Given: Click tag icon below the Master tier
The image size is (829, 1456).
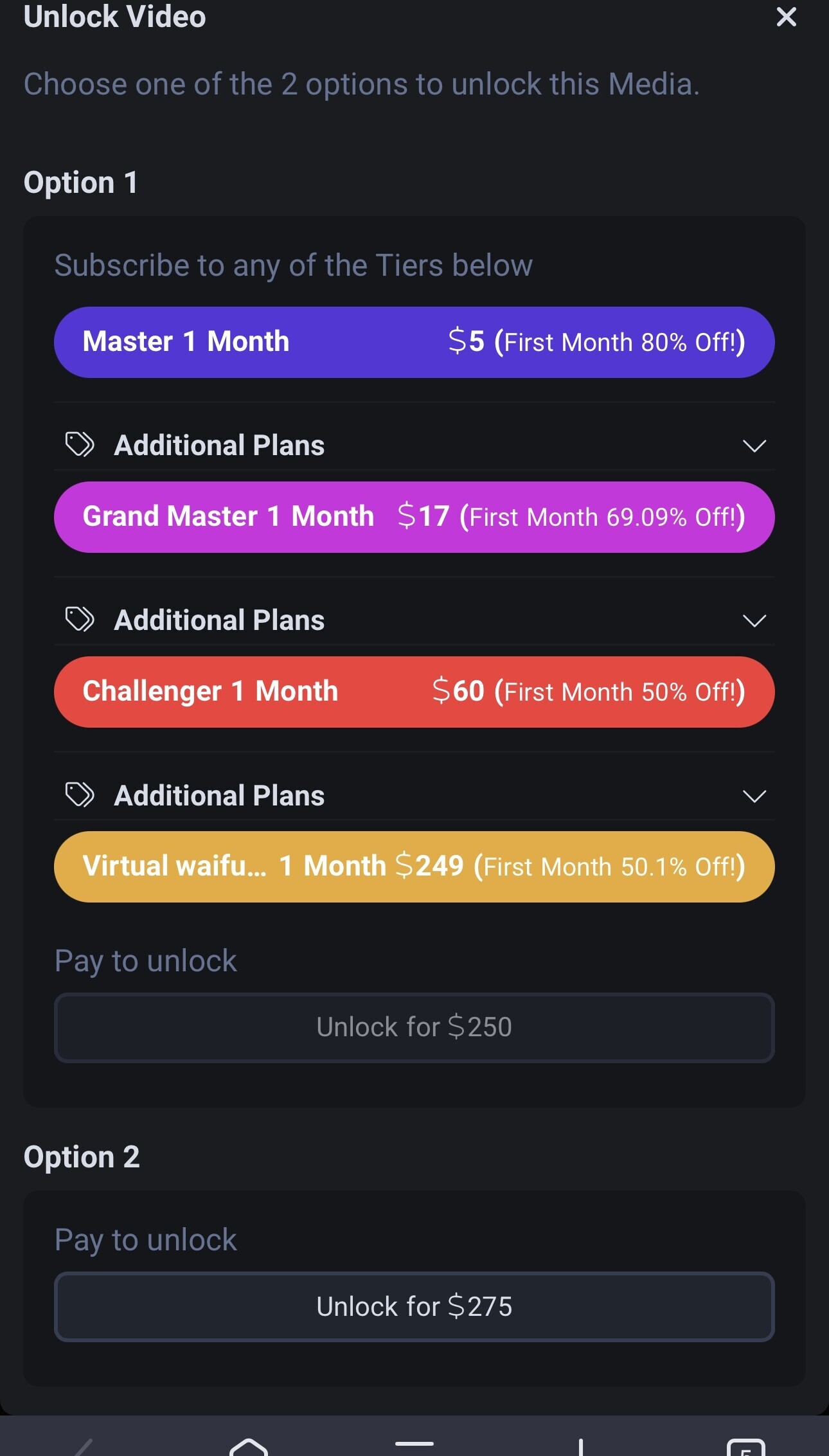Looking at the screenshot, I should click(x=80, y=445).
